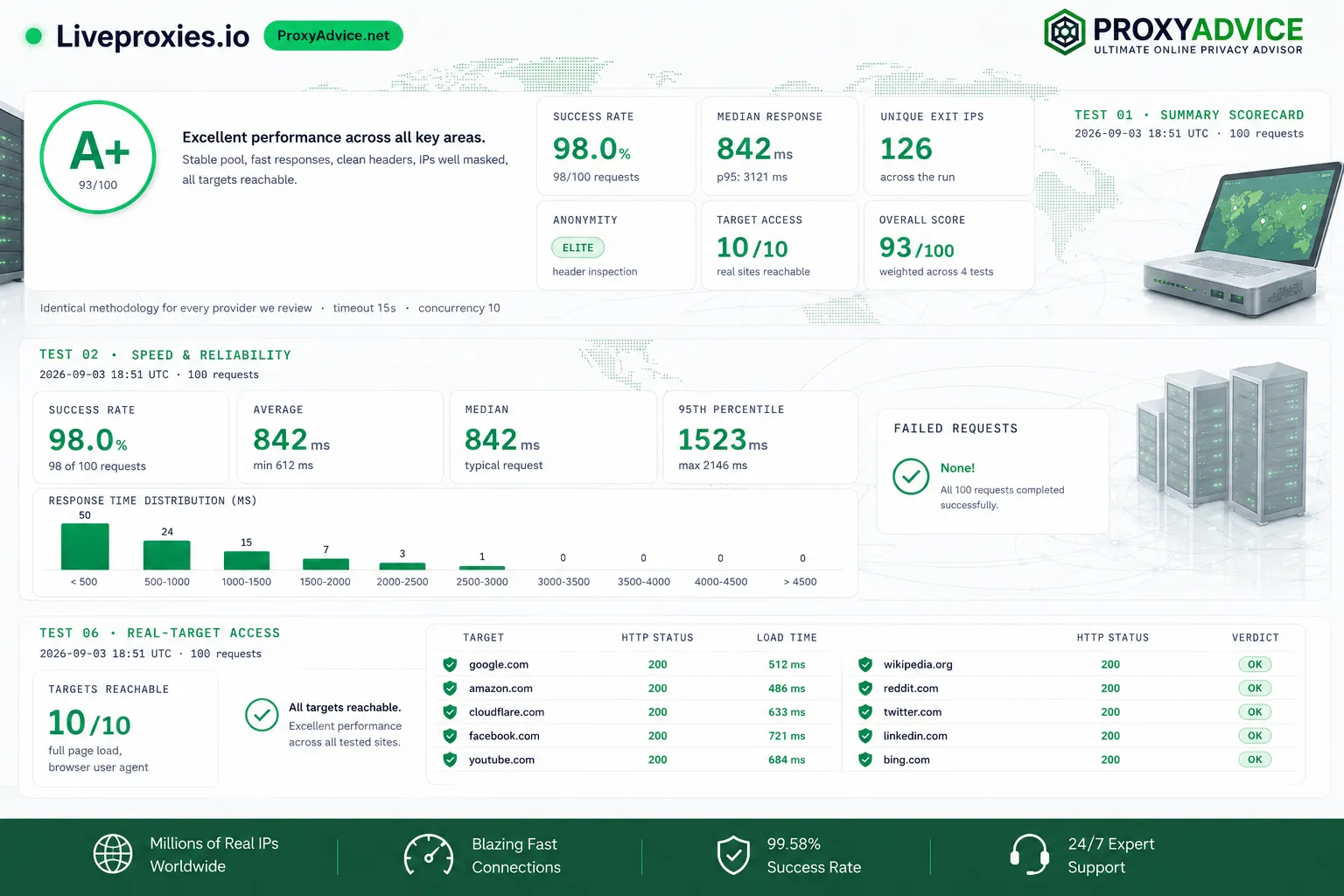Click the laptop world map image

[x=1242, y=241]
